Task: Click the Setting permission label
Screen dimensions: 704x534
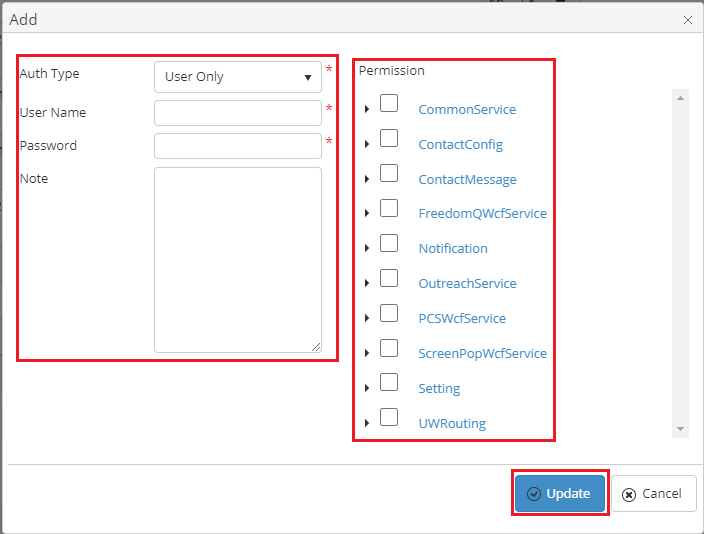Action: click(439, 388)
